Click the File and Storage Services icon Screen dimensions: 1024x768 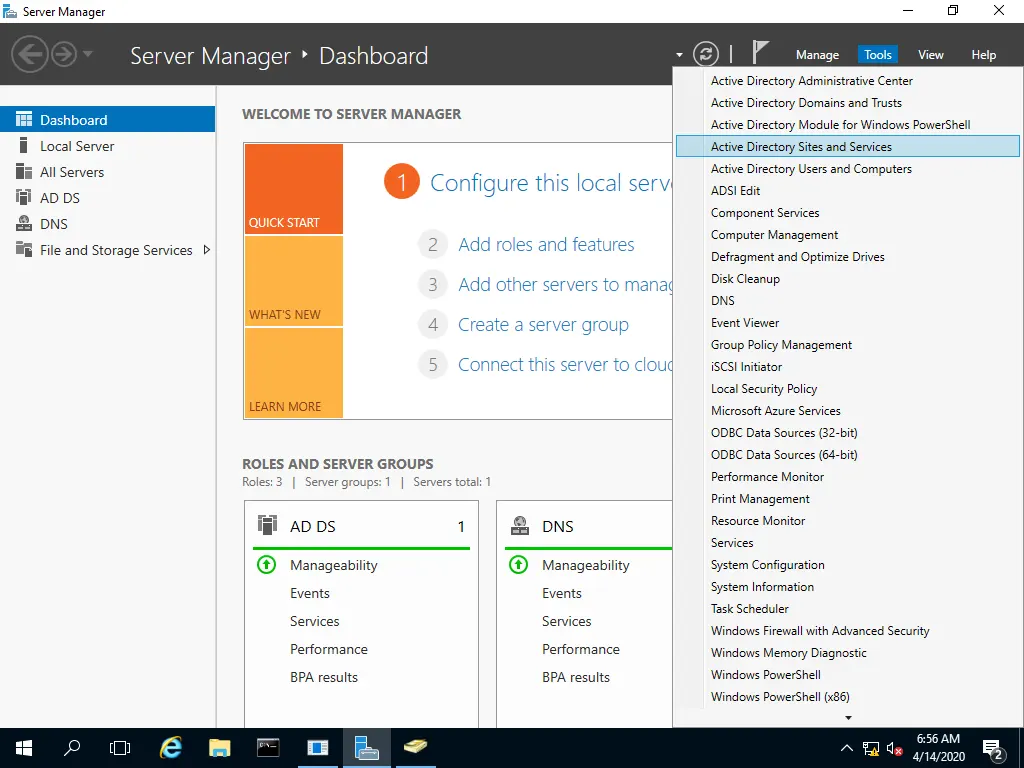[x=24, y=249]
